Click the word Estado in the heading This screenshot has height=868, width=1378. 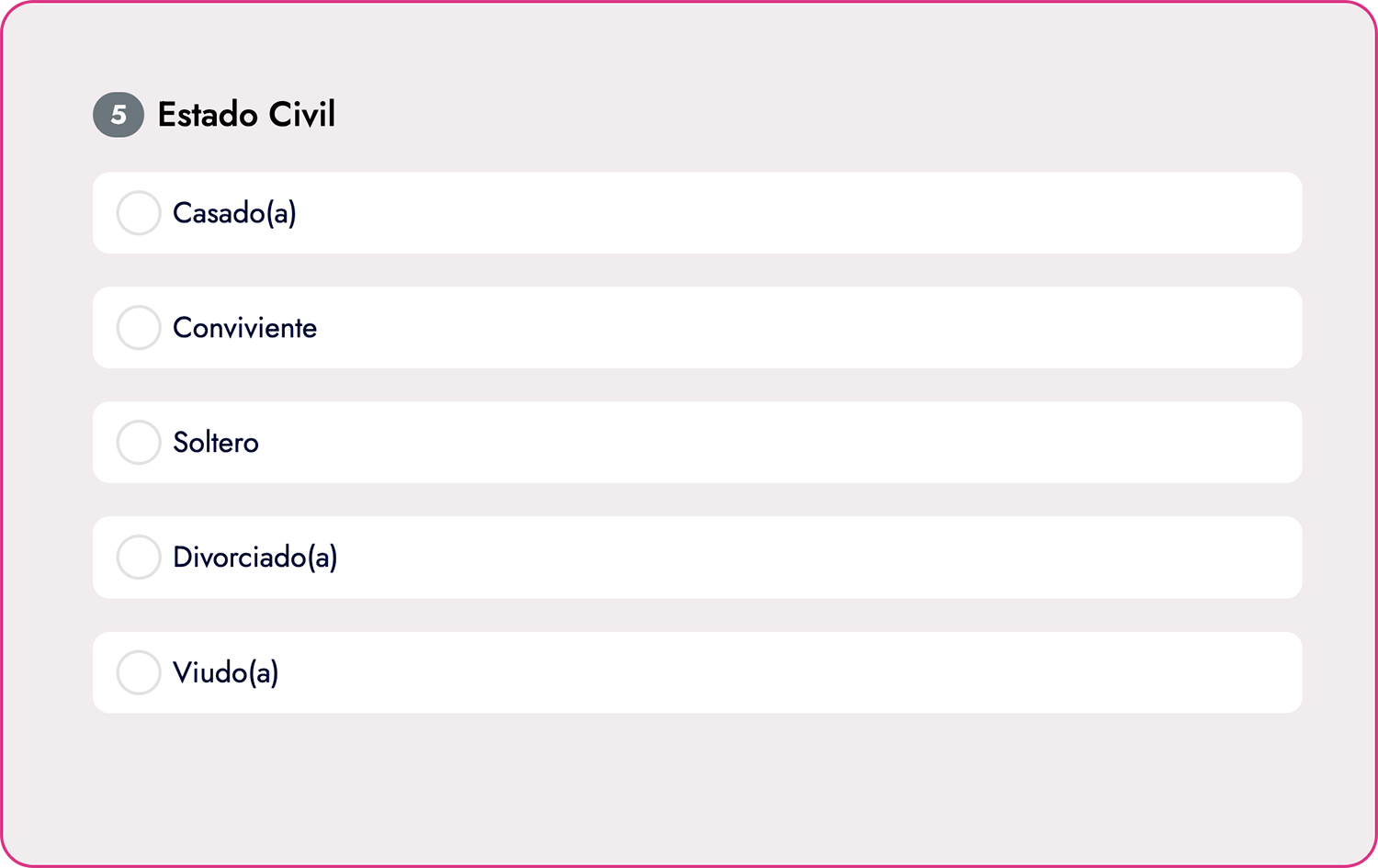tap(208, 115)
